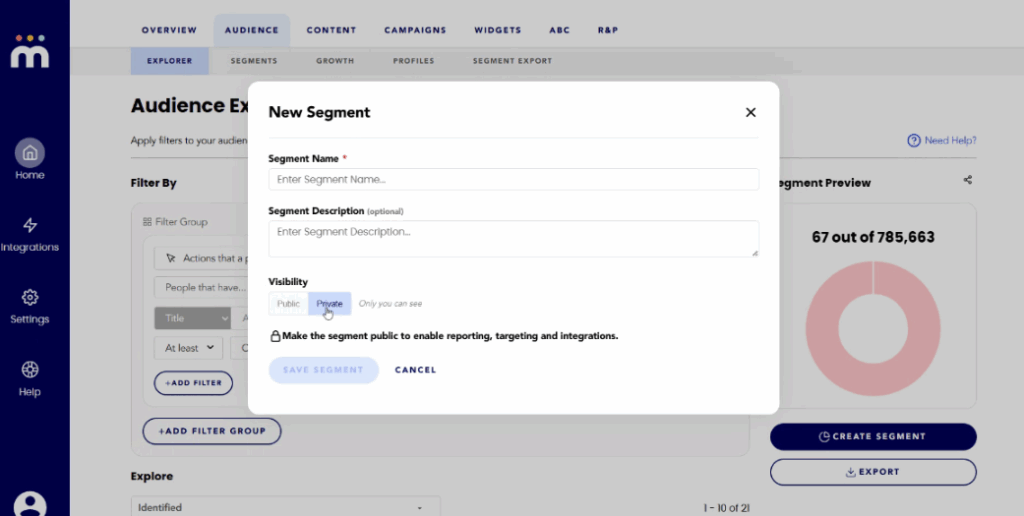Switch to the Campaigns tab
The width and height of the screenshot is (1024, 516).
pos(415,30)
